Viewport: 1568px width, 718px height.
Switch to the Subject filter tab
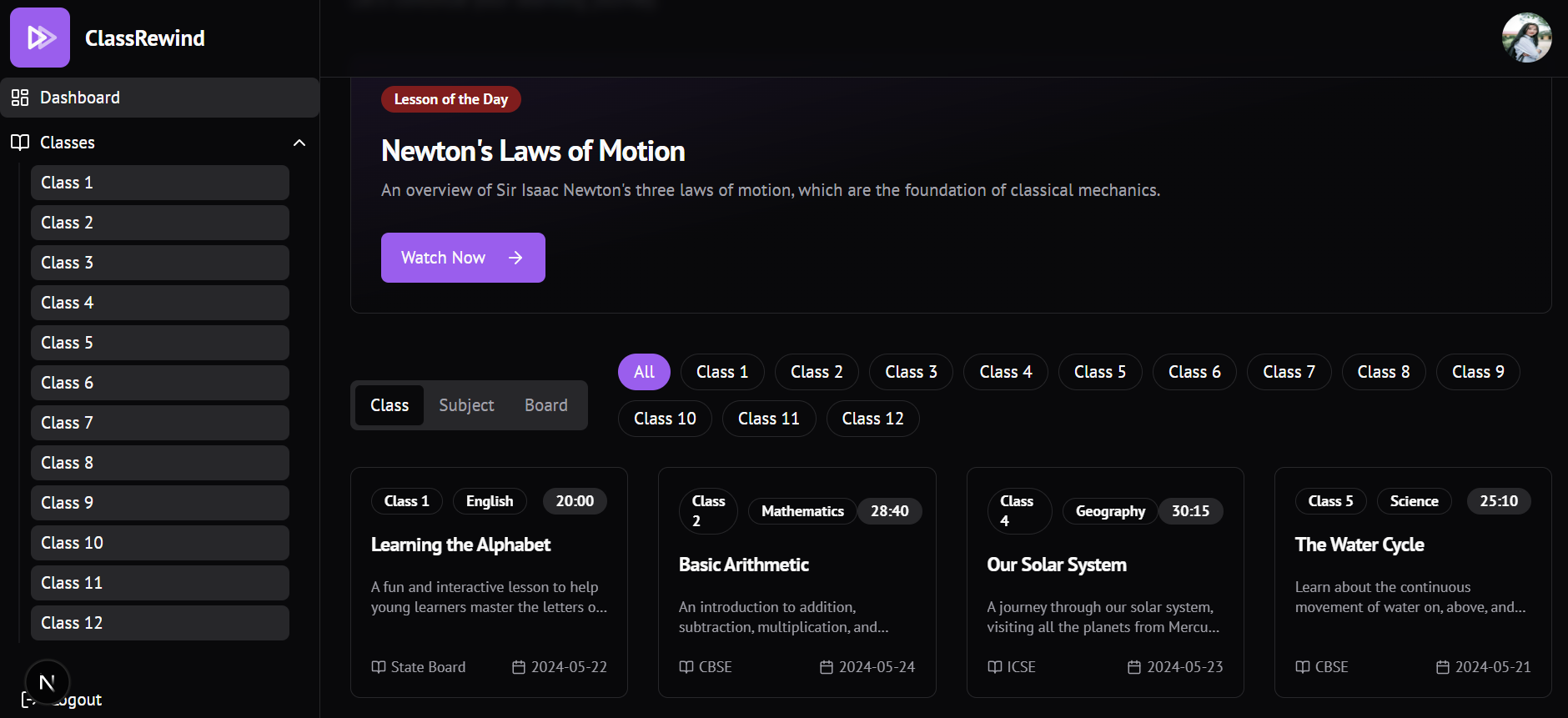click(x=466, y=405)
